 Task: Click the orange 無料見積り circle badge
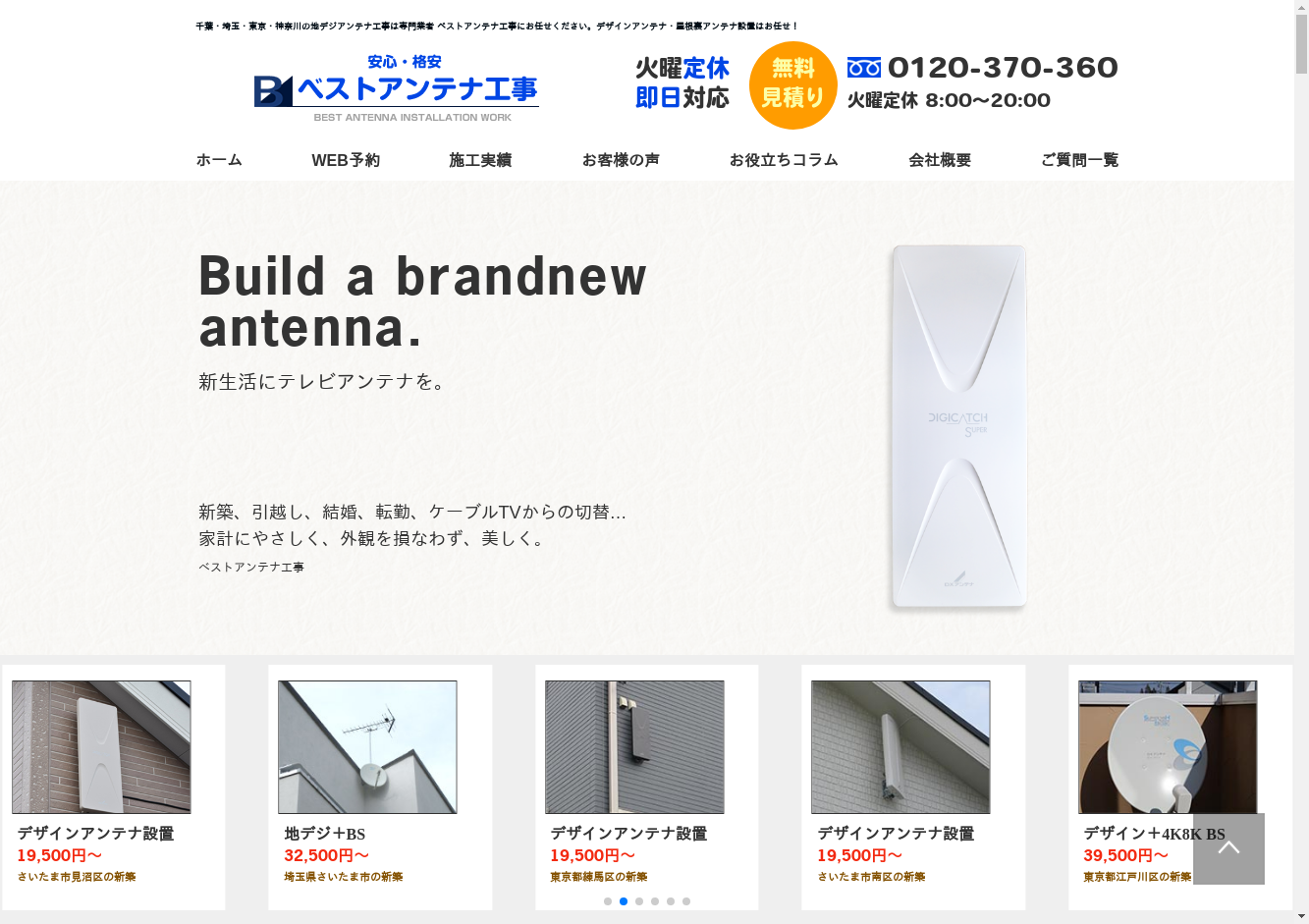tap(792, 85)
